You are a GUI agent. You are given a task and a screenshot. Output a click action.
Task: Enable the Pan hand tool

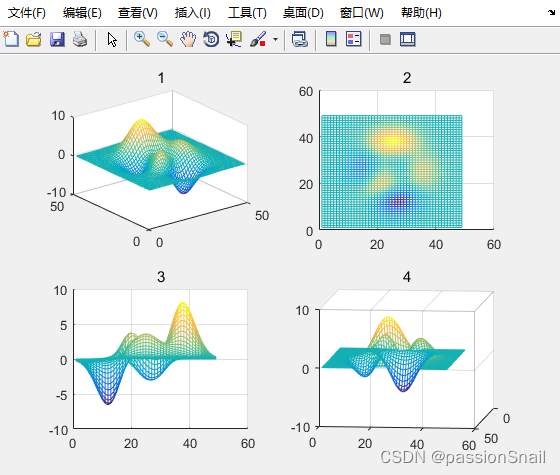click(188, 39)
